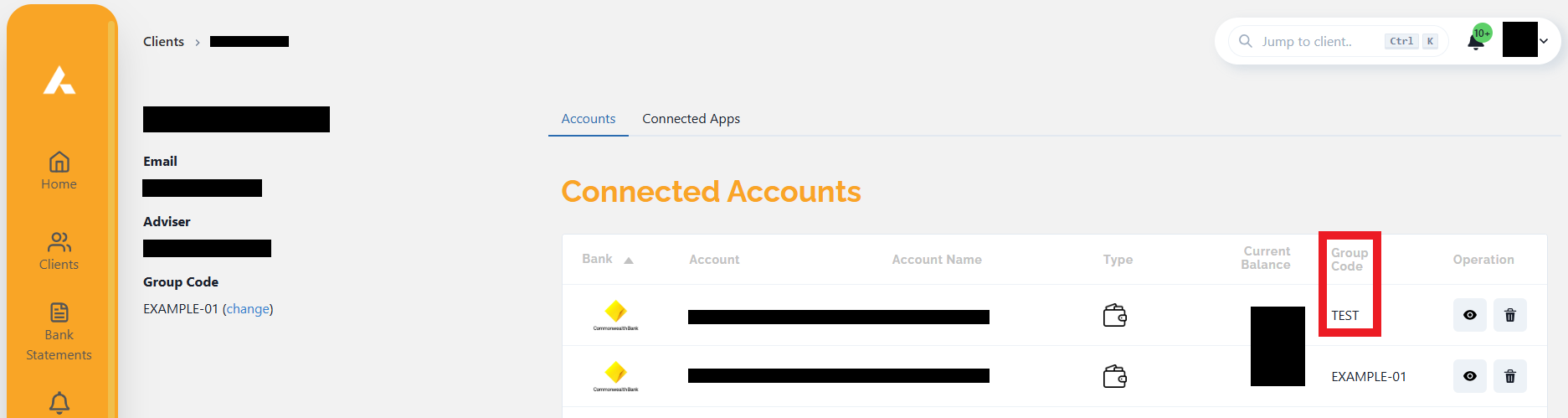Delete the EXAMPLE-01 account row
1568x418 pixels.
click(x=1509, y=377)
